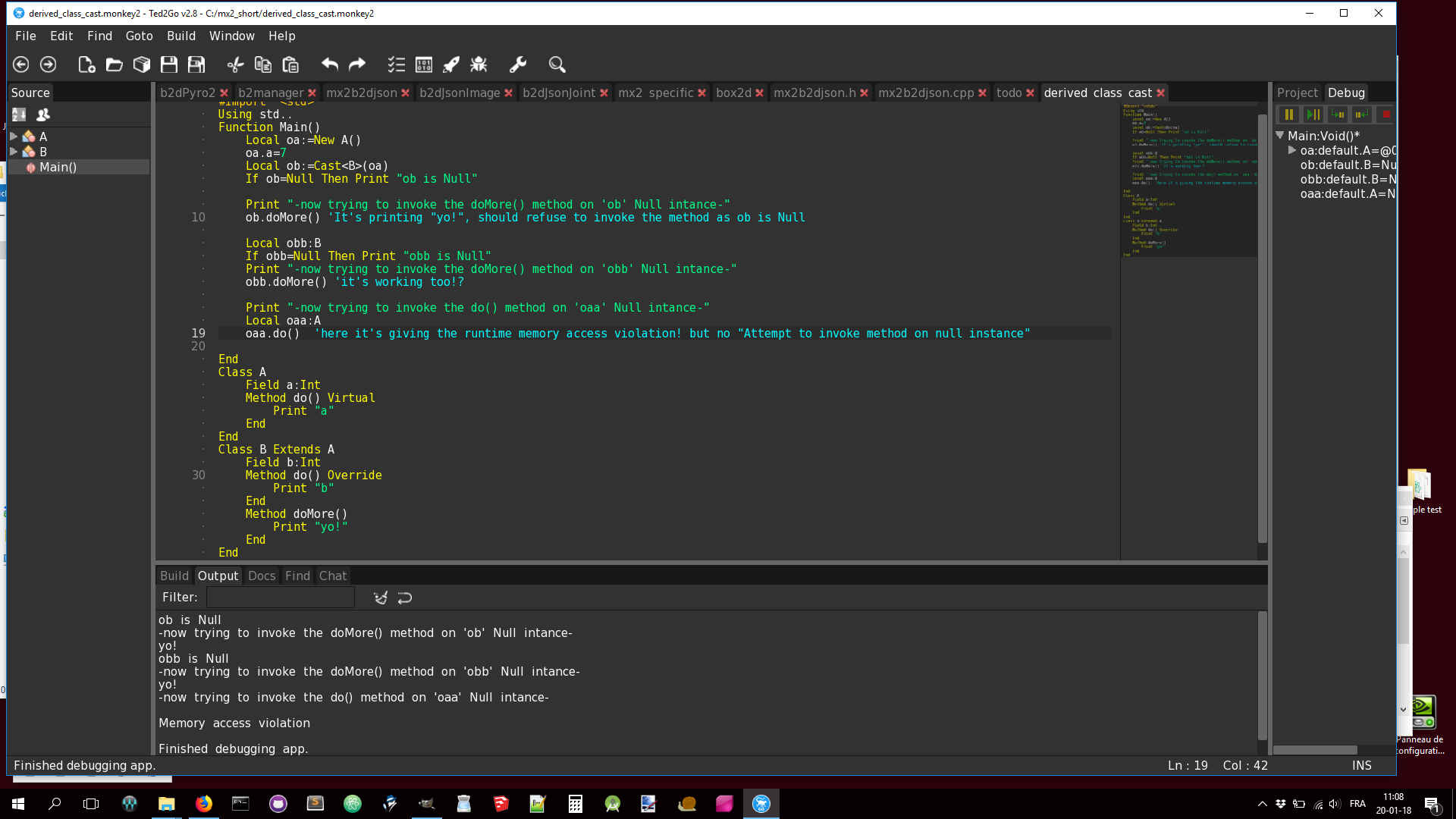Click the Cut scissors icon
This screenshot has width=1456, height=819.
point(235,64)
